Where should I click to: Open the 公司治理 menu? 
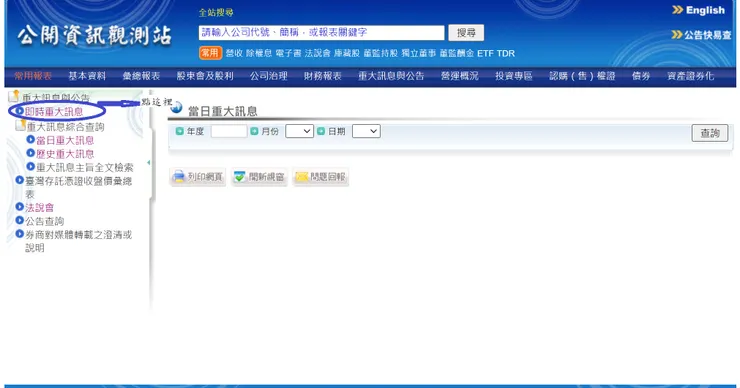(x=269, y=76)
